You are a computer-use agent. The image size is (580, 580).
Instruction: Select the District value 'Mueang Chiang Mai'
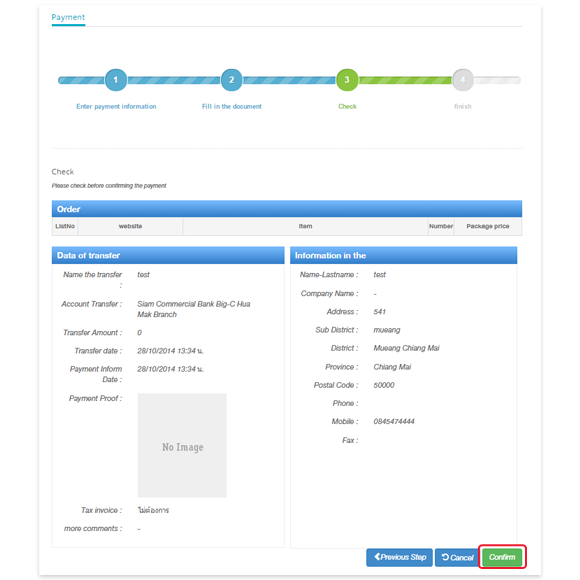point(407,348)
